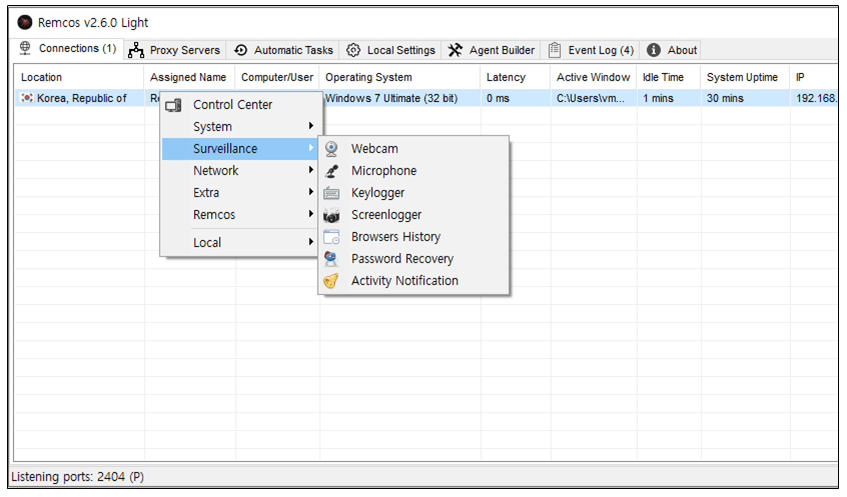Expand the System submenu arrow

coord(311,126)
